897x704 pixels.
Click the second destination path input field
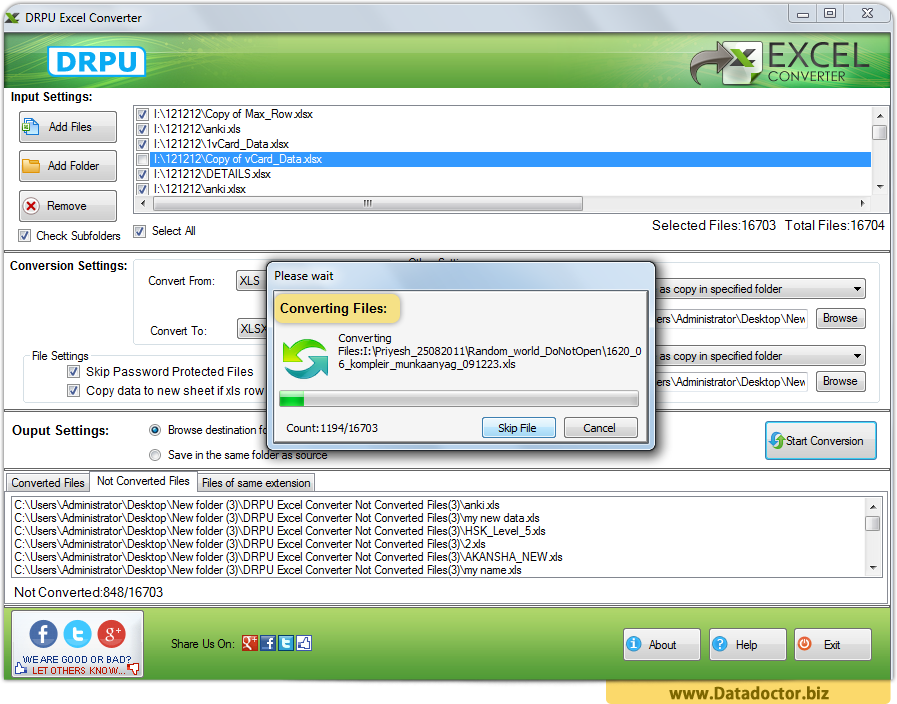click(x=731, y=381)
